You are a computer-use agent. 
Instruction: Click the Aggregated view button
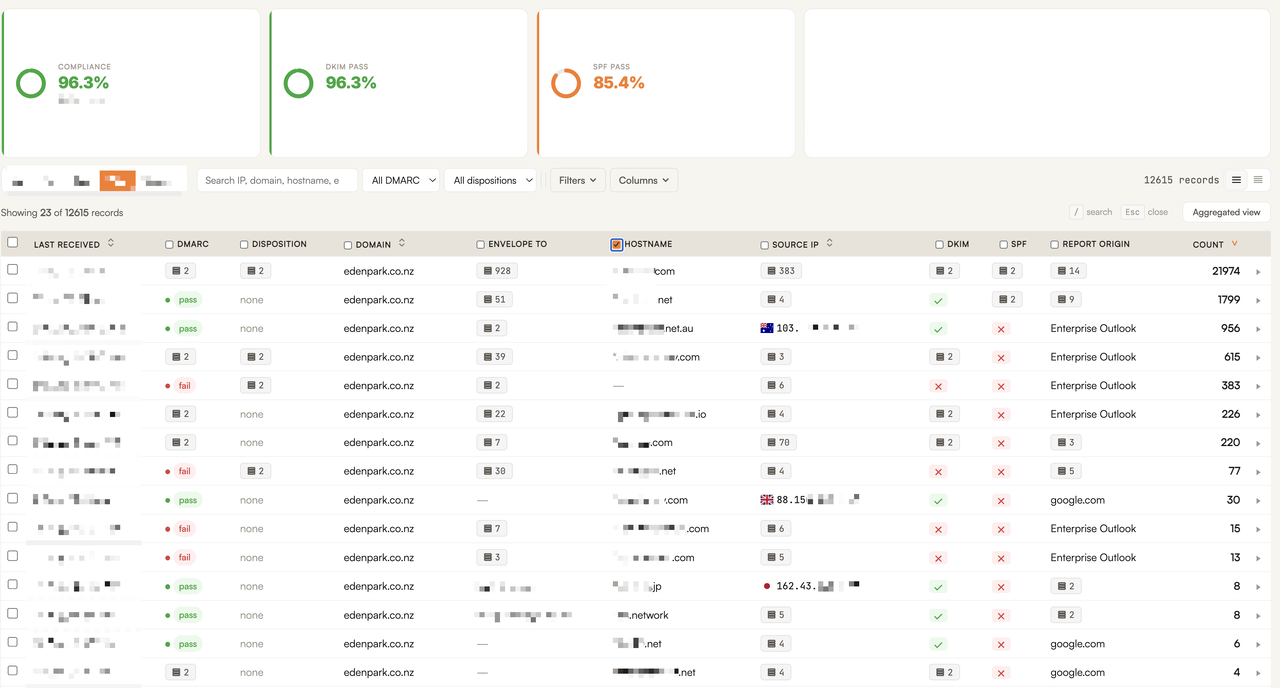pyautogui.click(x=1226, y=212)
